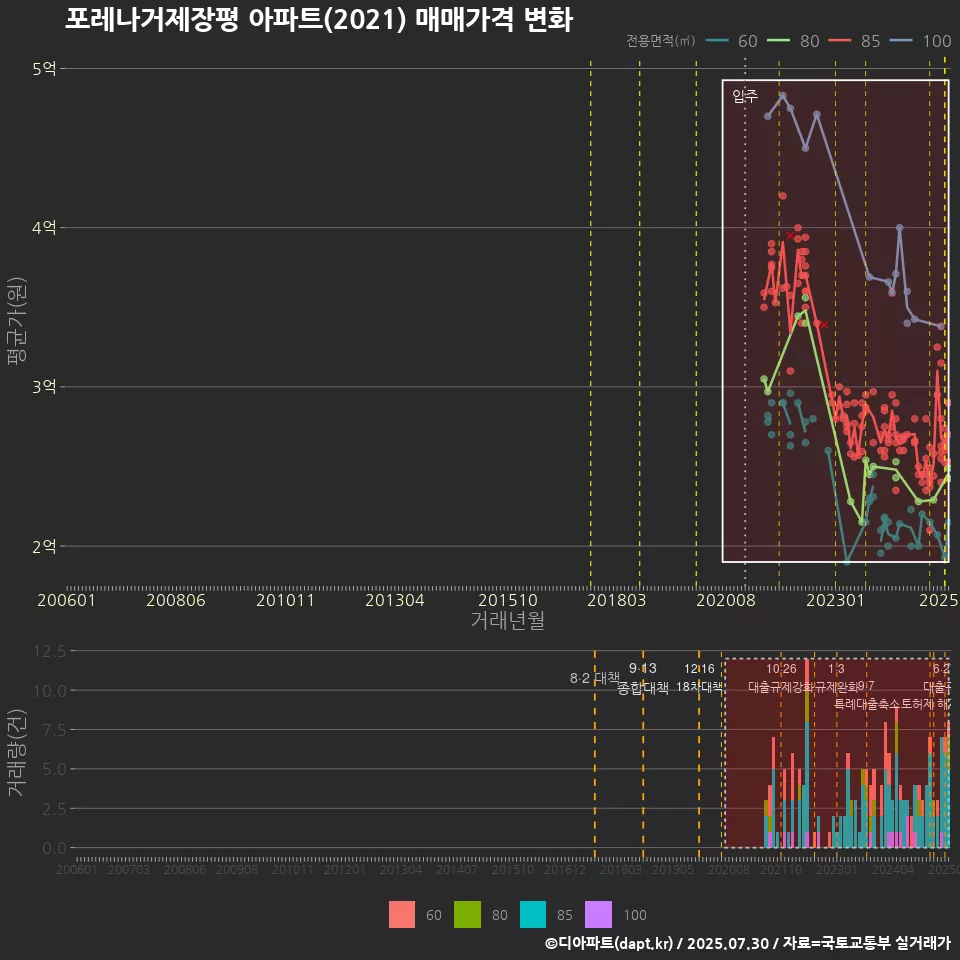
Task: Click the tallest bar in the volume chart
Action: click(x=807, y=753)
